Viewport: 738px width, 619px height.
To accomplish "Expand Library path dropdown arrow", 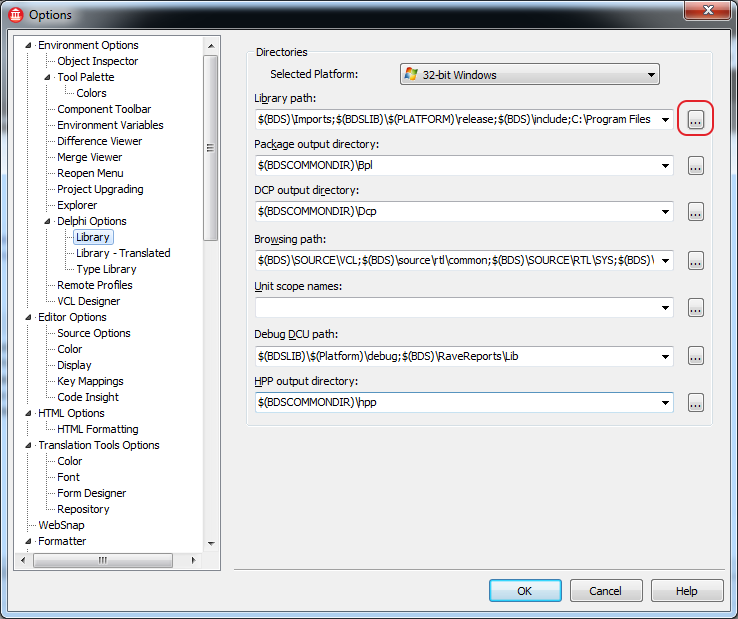I will point(665,120).
